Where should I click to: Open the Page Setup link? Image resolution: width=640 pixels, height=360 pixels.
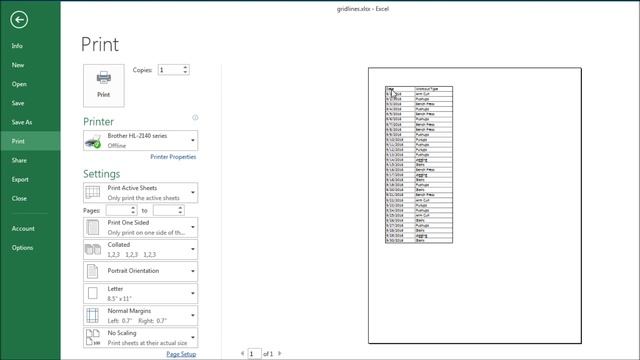(181, 354)
